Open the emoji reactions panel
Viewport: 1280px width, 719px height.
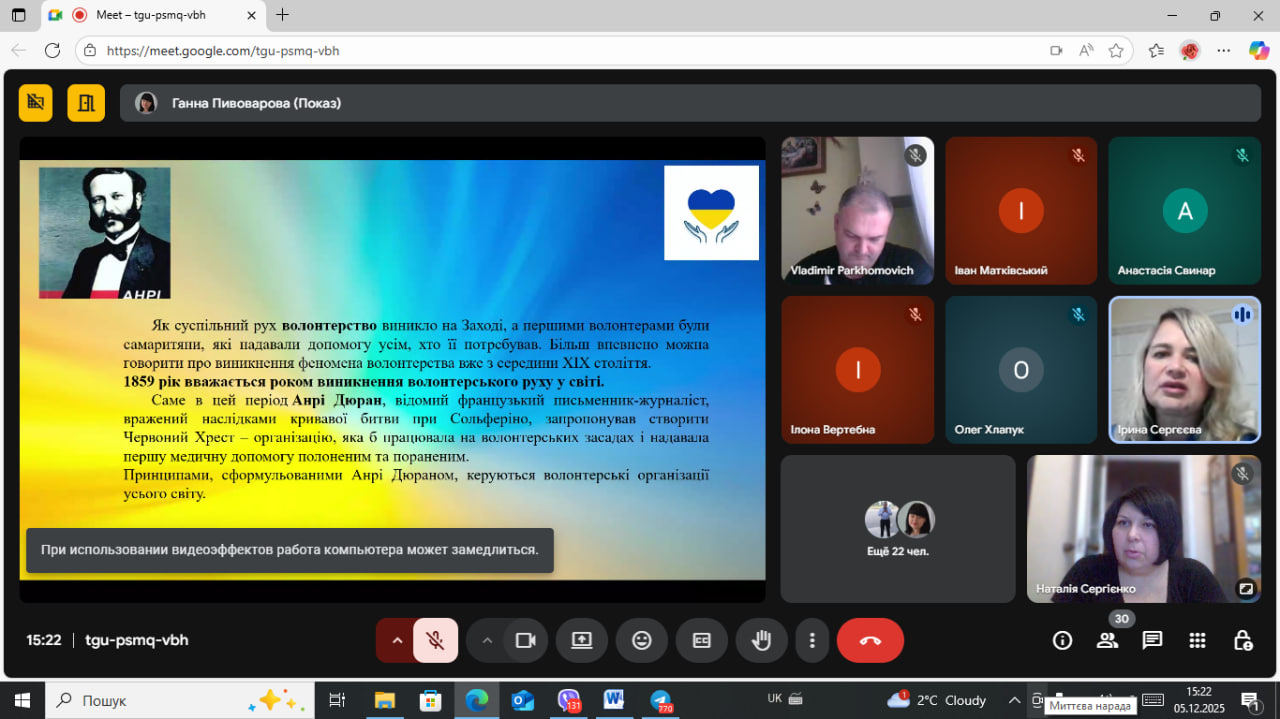tap(642, 641)
